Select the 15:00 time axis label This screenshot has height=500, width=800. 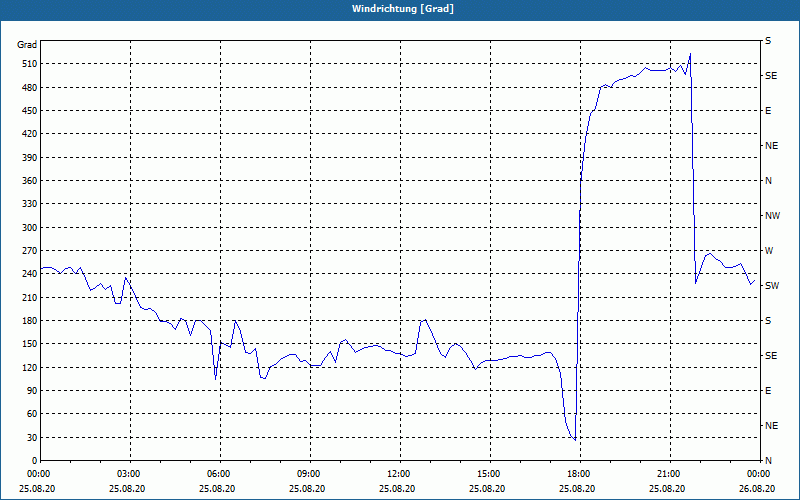(x=487, y=474)
